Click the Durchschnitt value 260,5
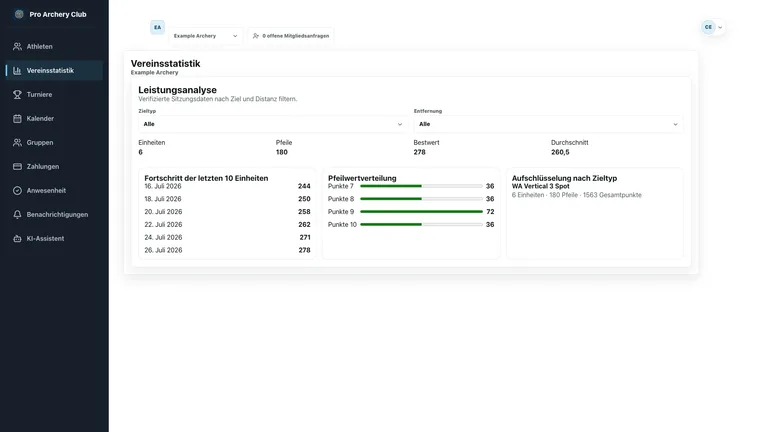 click(x=560, y=152)
